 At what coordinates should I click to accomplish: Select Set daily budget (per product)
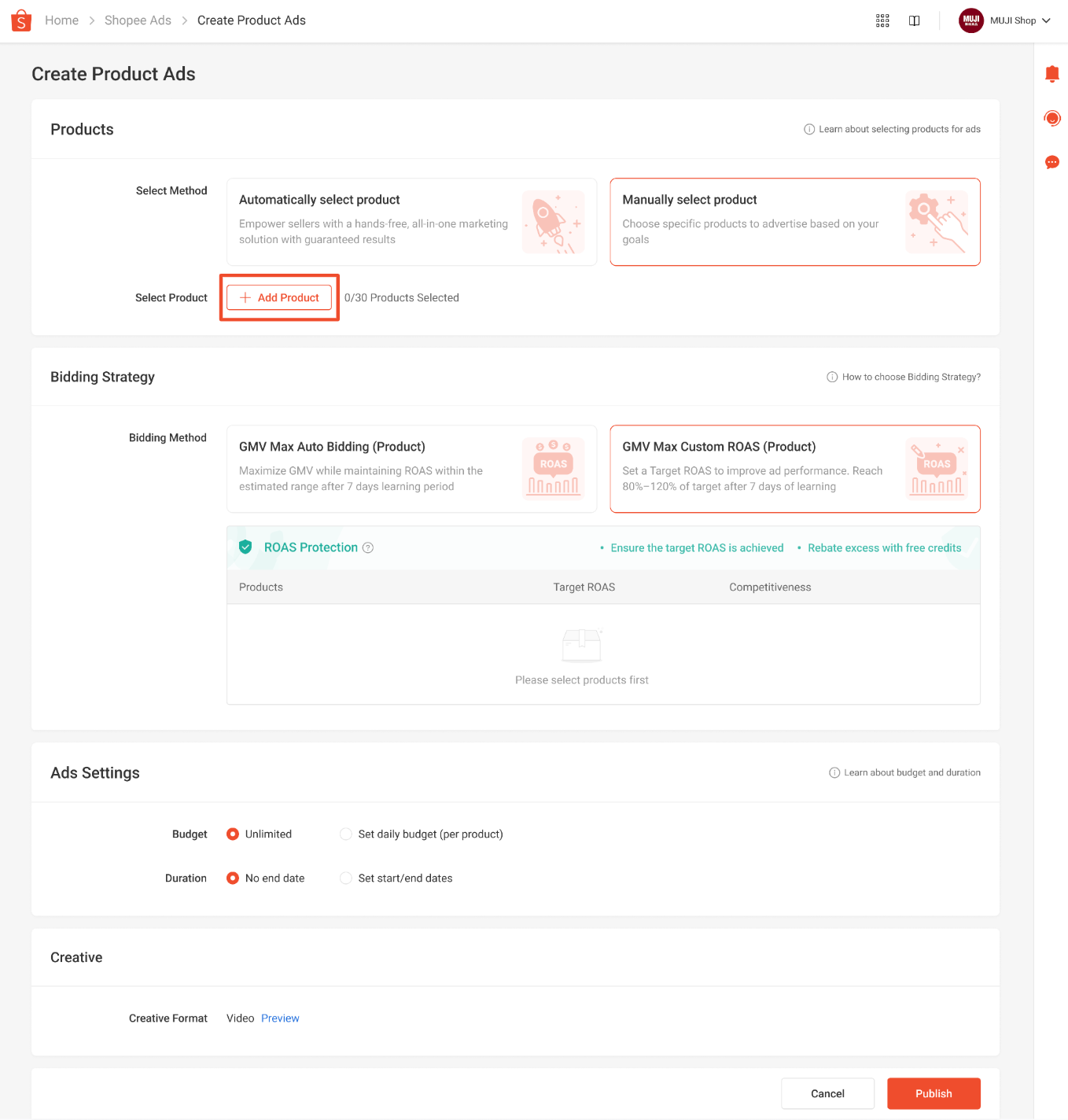pyautogui.click(x=346, y=834)
